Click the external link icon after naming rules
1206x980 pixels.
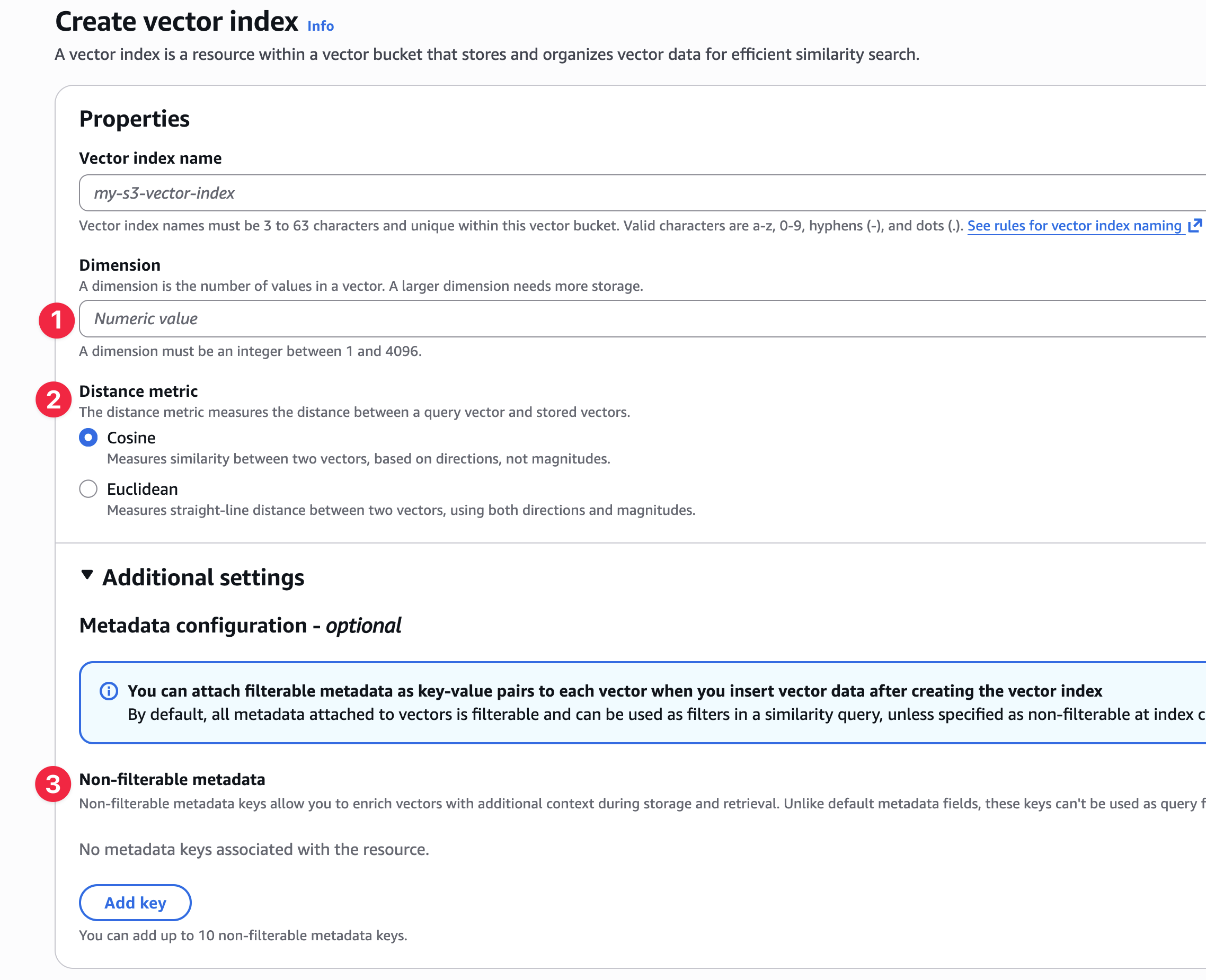1195,226
